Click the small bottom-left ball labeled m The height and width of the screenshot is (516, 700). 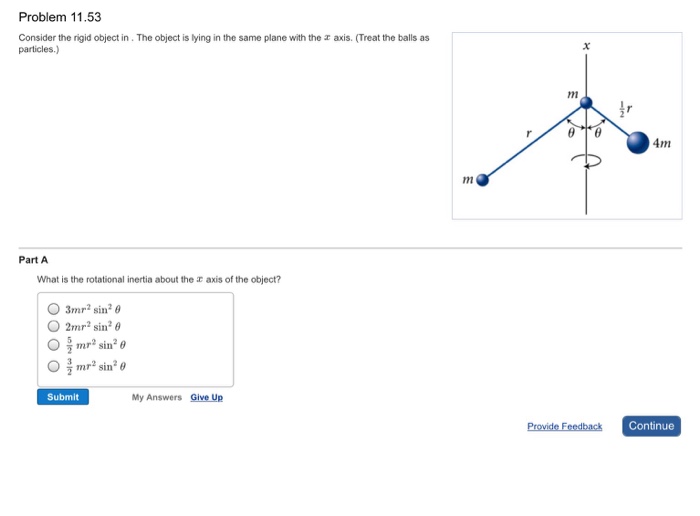tap(483, 180)
